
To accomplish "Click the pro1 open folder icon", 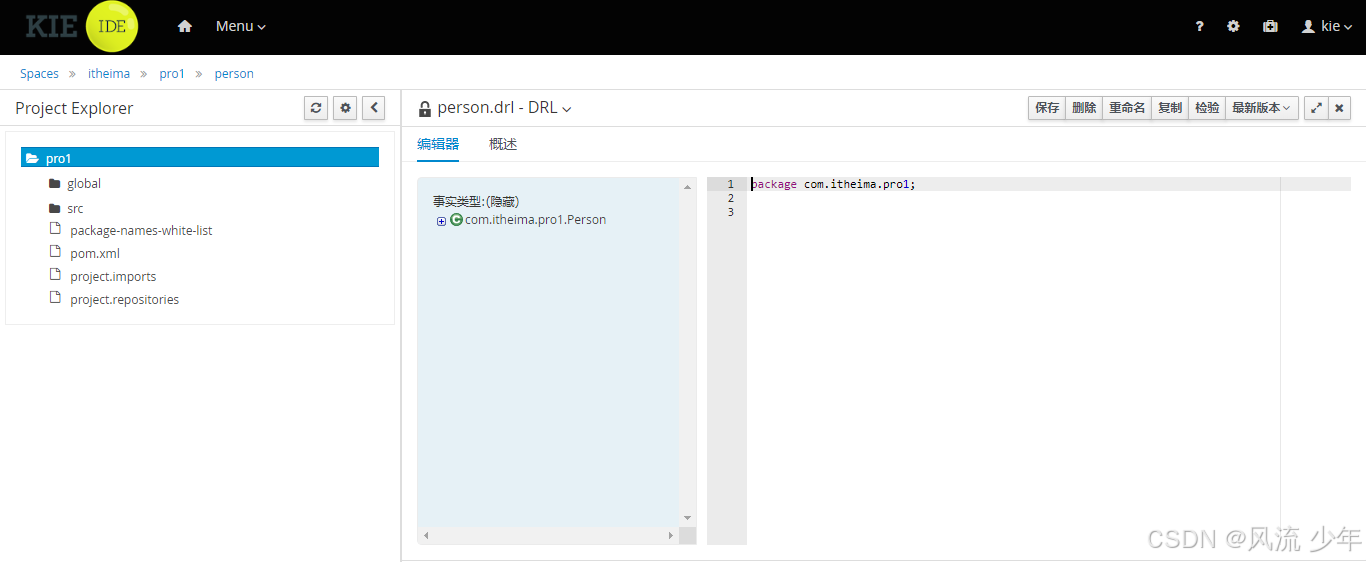I will (33, 158).
